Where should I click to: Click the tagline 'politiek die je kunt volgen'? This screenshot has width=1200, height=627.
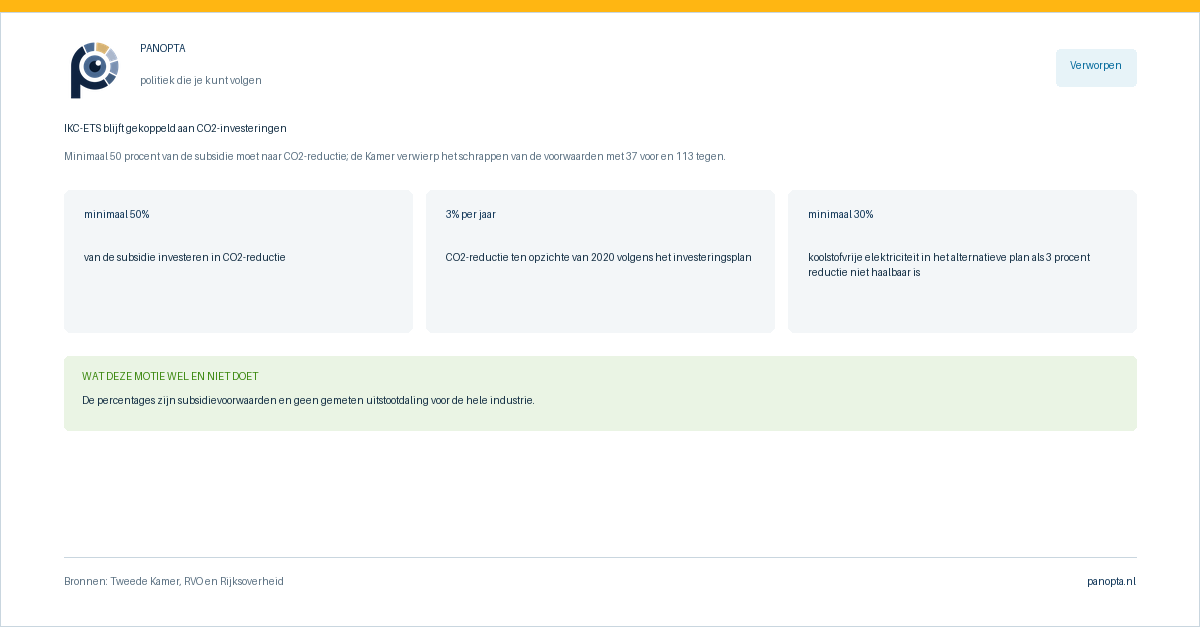(201, 80)
